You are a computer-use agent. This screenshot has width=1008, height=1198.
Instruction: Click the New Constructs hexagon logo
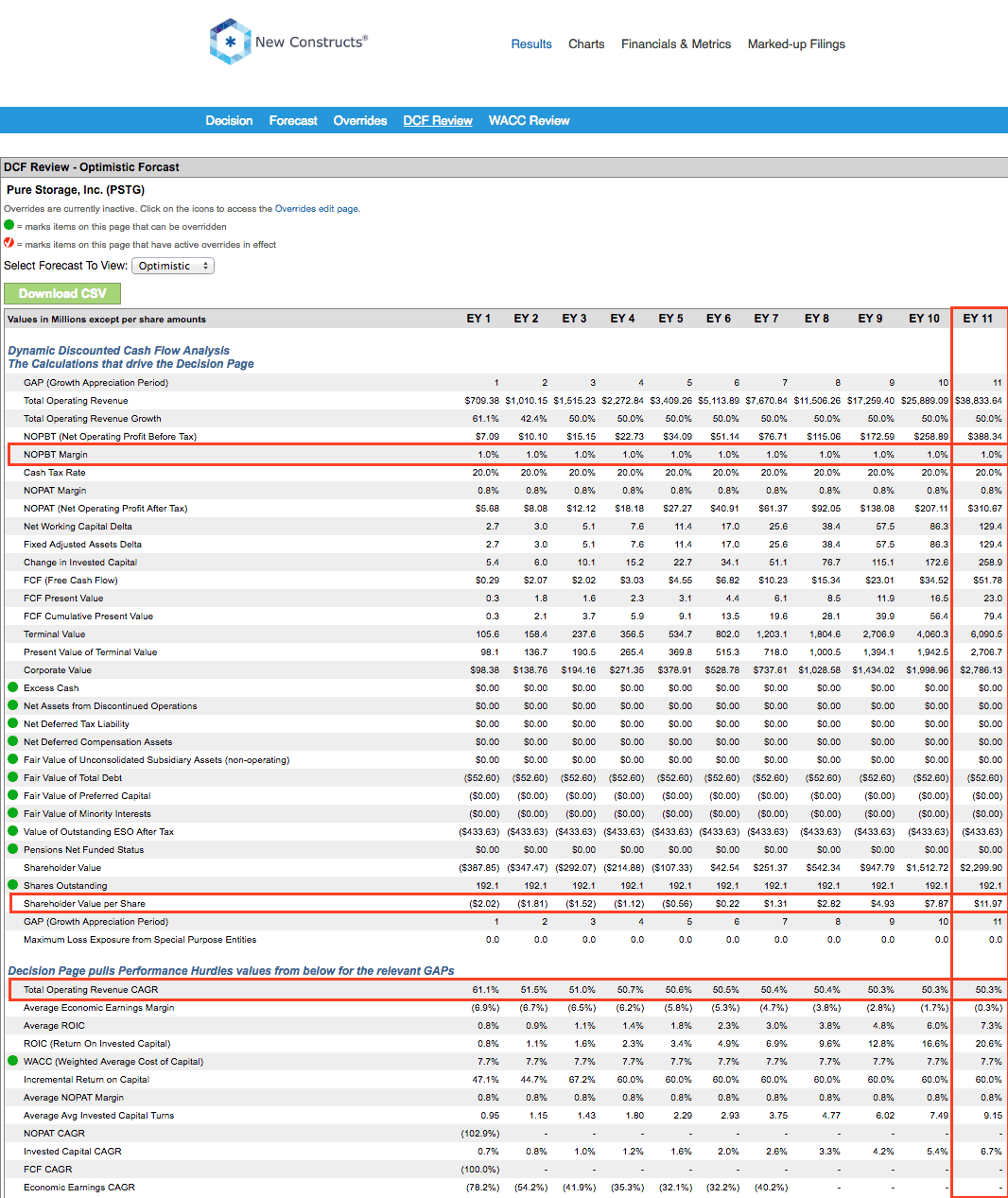(230, 42)
